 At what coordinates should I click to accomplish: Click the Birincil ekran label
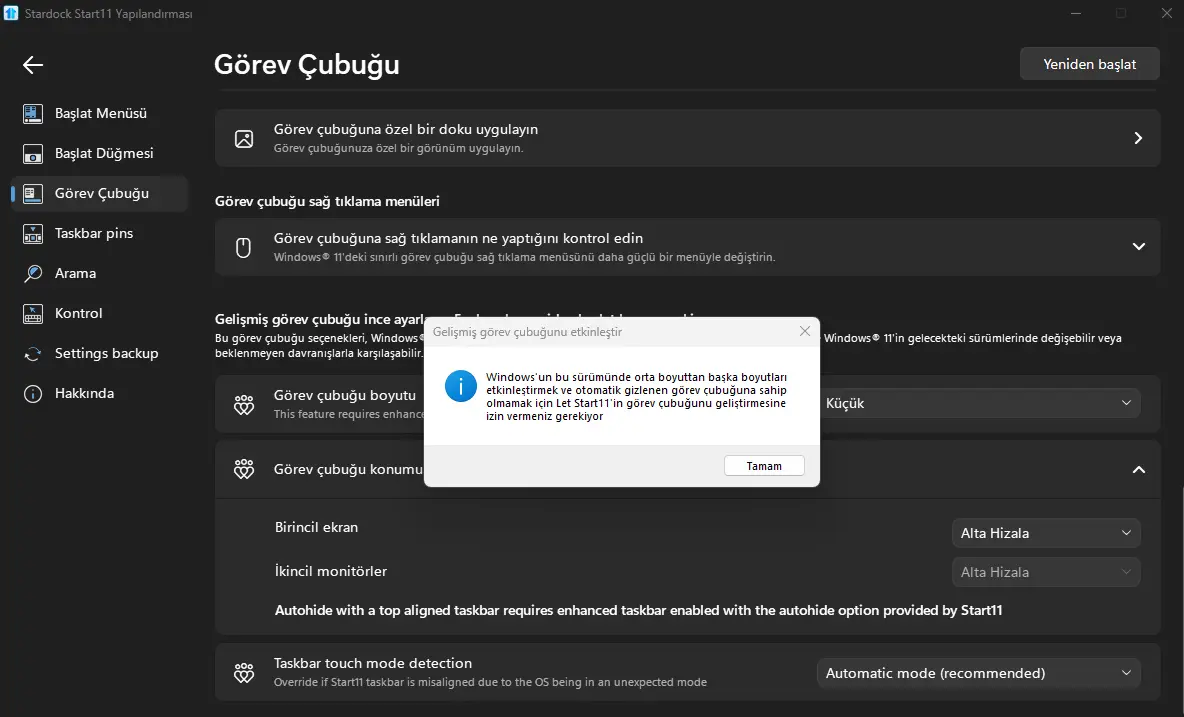(x=316, y=528)
